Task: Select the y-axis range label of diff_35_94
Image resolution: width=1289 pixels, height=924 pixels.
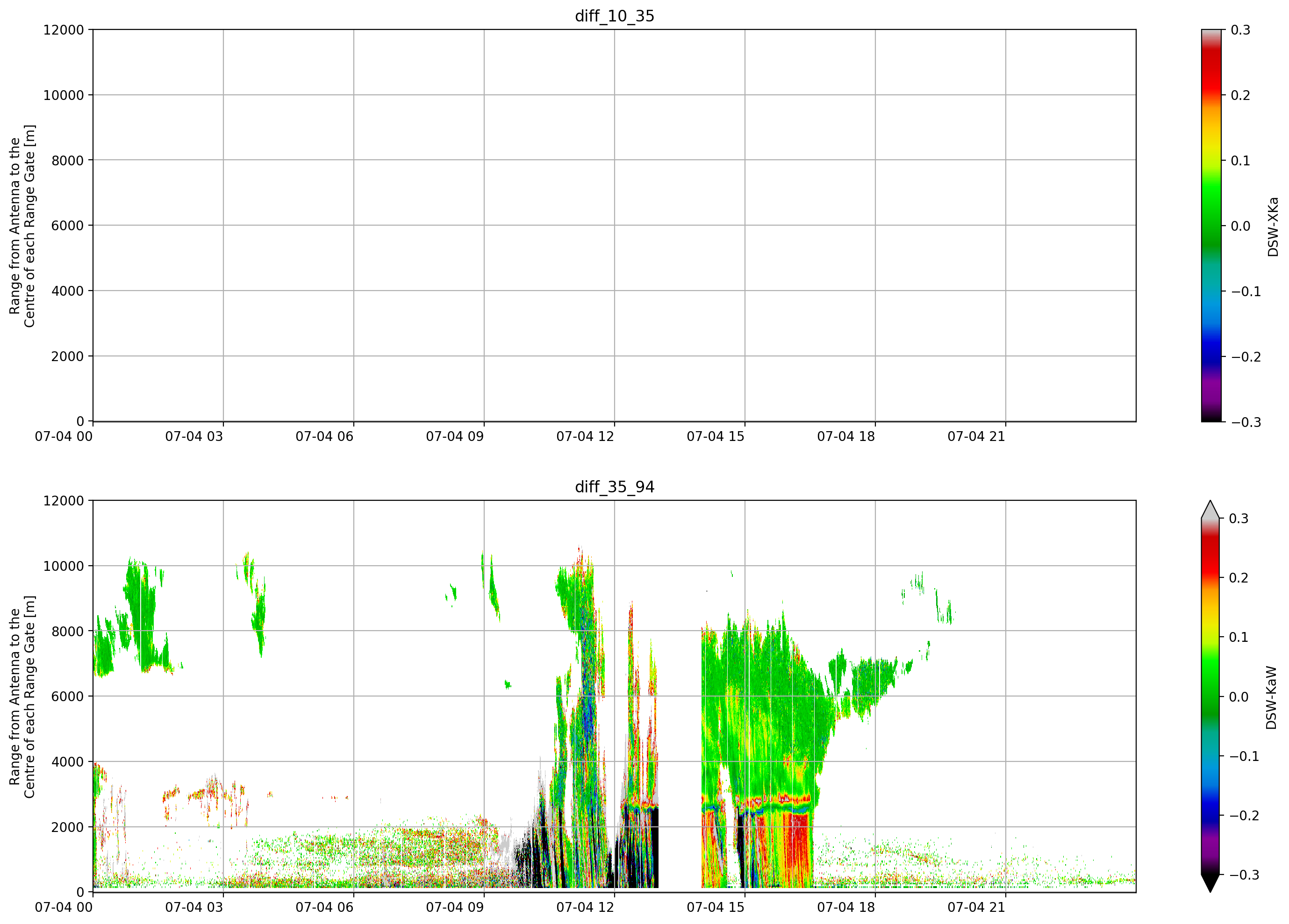Action: pos(22,696)
